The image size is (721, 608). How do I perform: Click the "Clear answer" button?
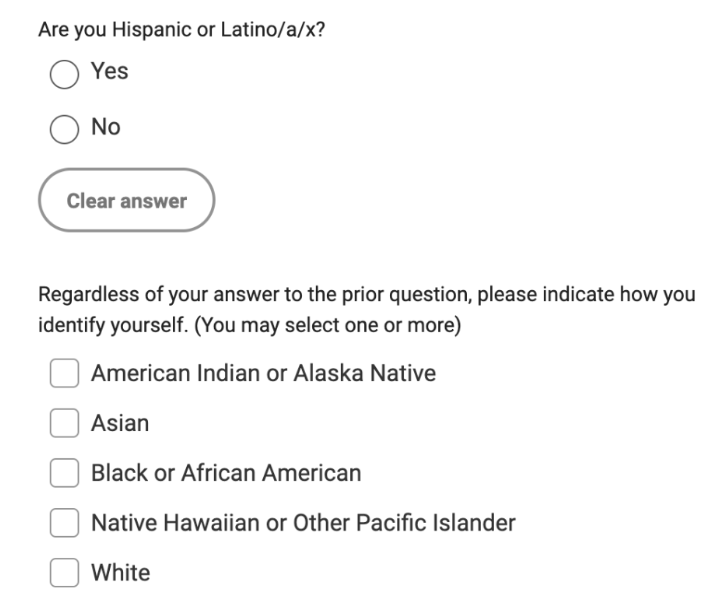(x=126, y=201)
